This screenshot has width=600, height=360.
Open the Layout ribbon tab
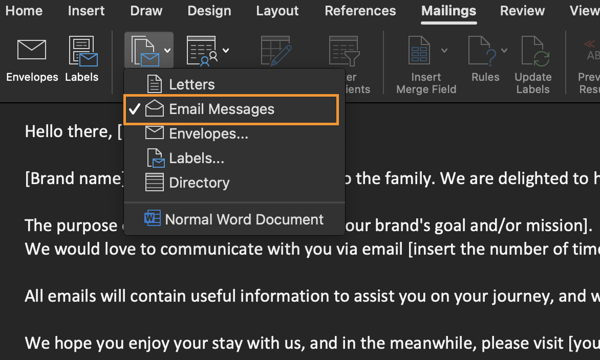(277, 11)
